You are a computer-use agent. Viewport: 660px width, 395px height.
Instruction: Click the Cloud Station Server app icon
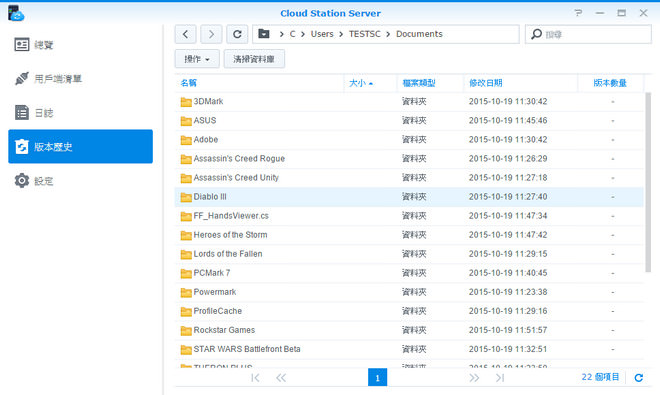(x=16, y=13)
